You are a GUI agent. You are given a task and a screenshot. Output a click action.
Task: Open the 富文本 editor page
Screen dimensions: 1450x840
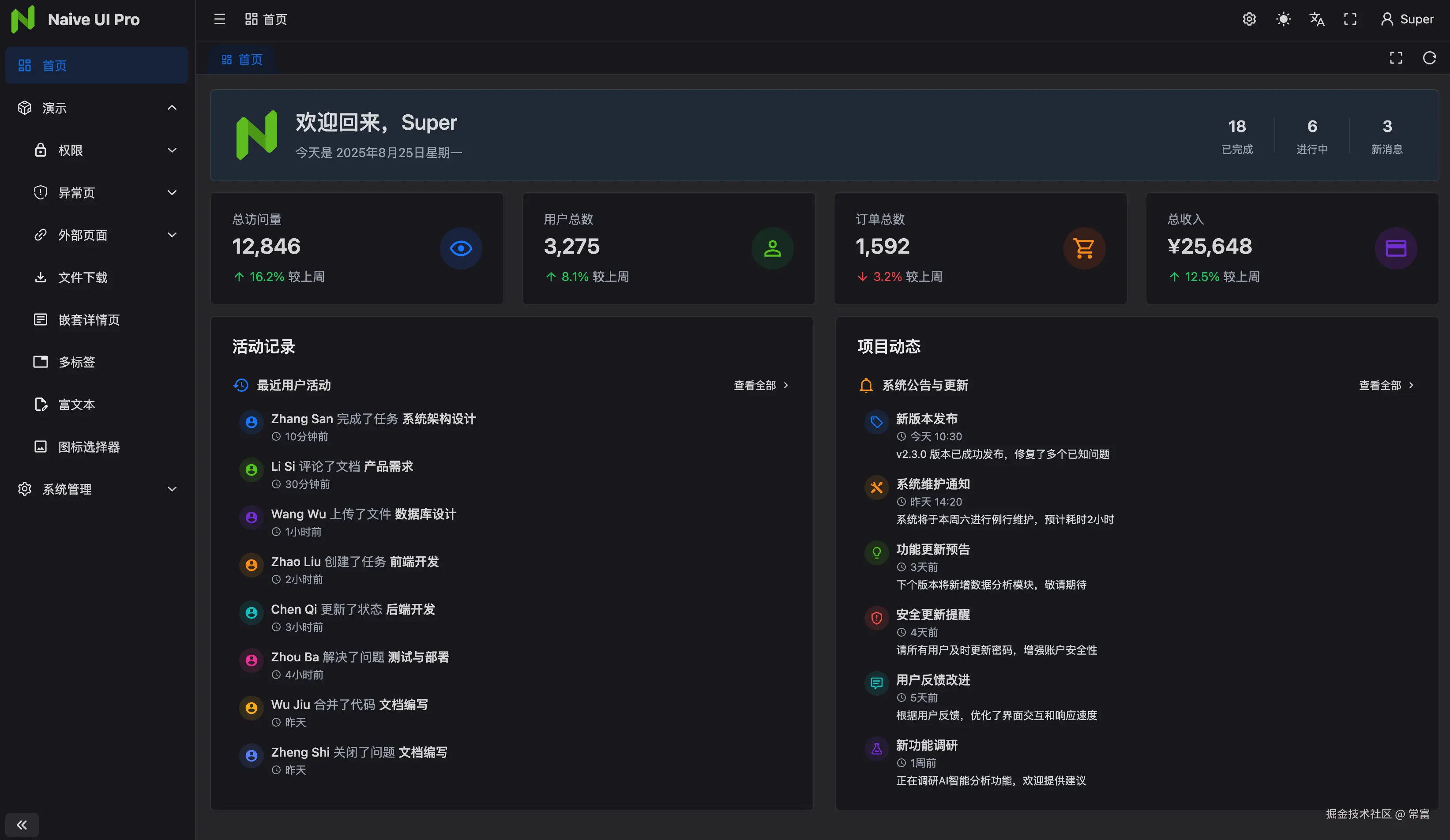point(76,405)
